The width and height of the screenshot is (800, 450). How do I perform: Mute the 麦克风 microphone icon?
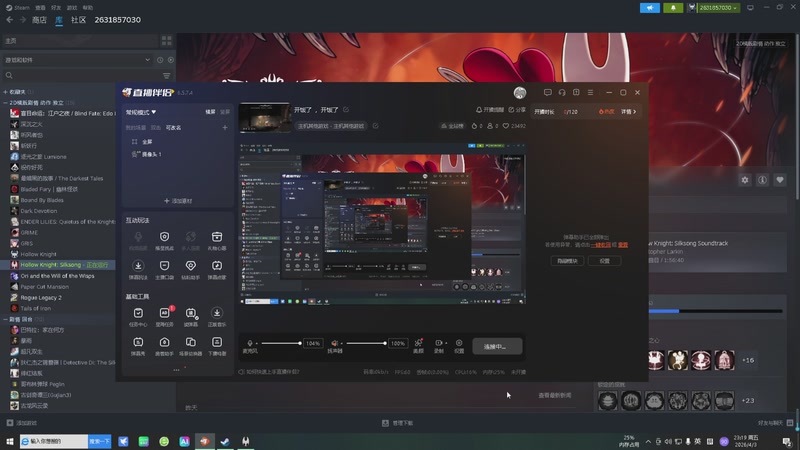[x=250, y=343]
